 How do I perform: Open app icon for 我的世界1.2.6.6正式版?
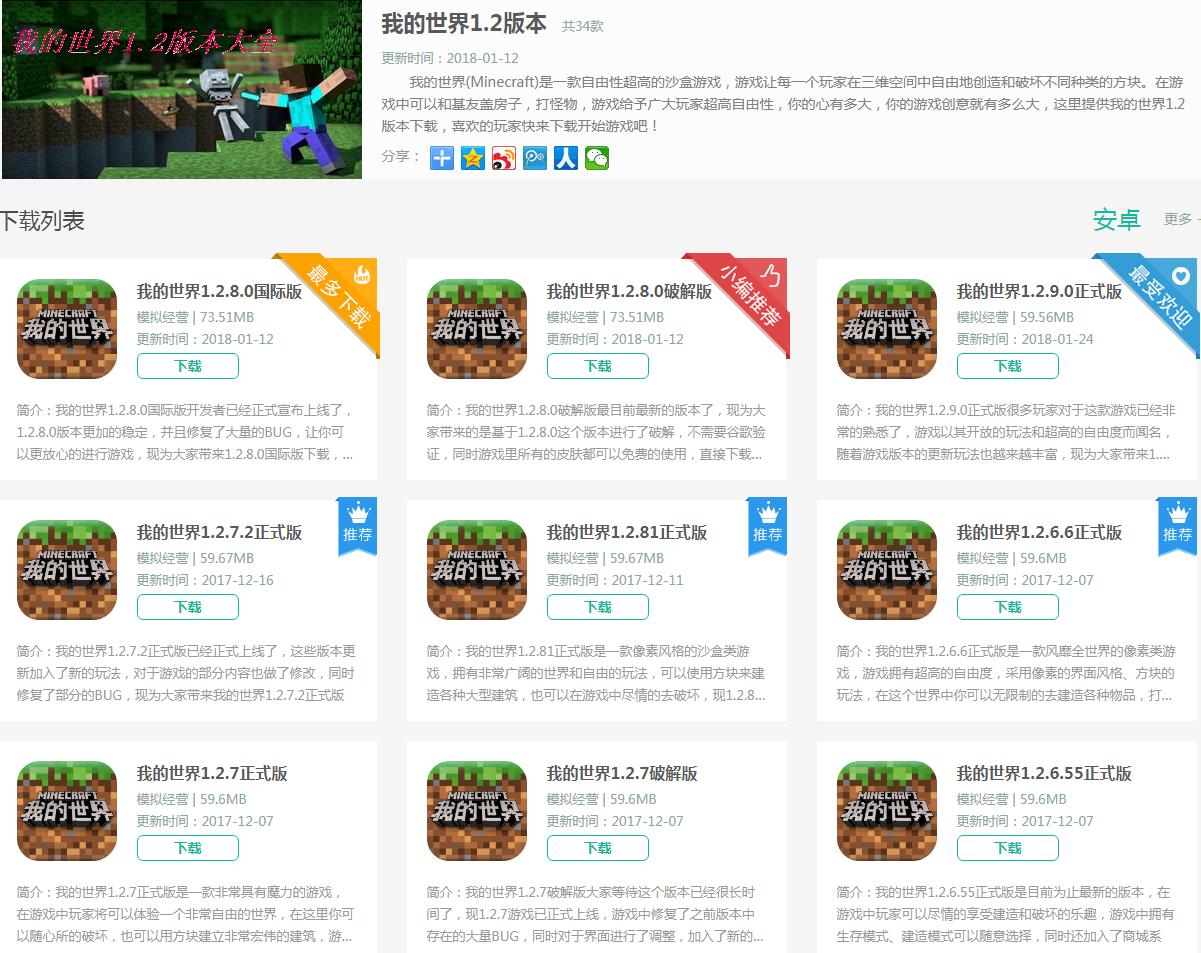click(x=887, y=570)
